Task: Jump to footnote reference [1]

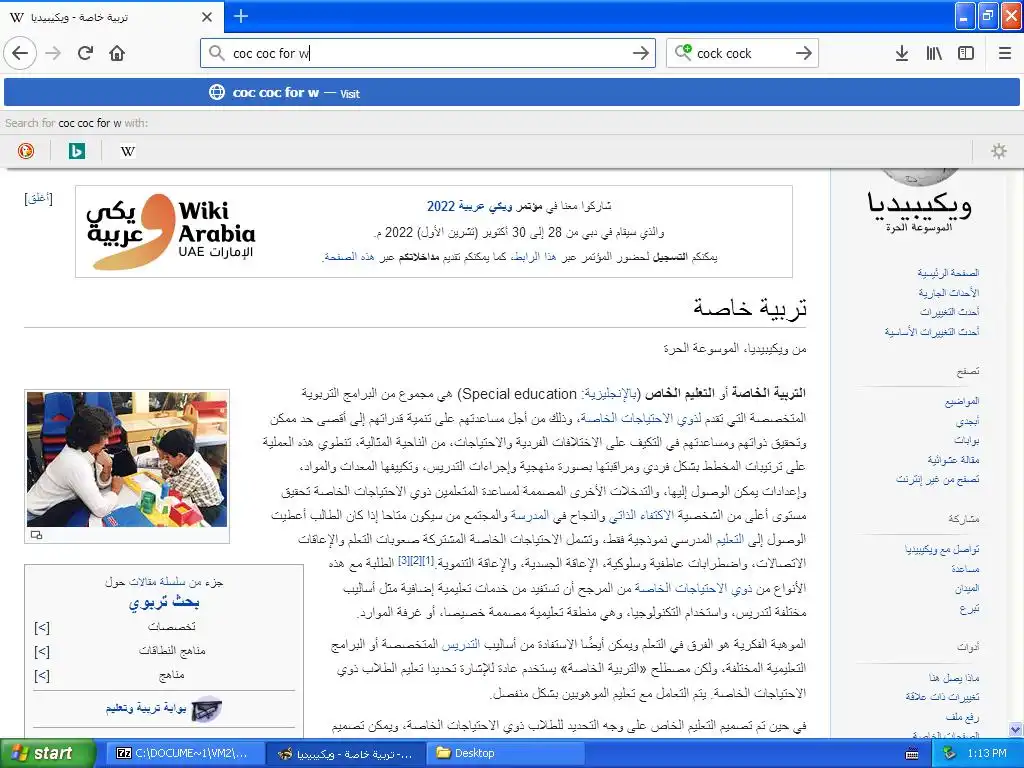Action: tap(428, 560)
